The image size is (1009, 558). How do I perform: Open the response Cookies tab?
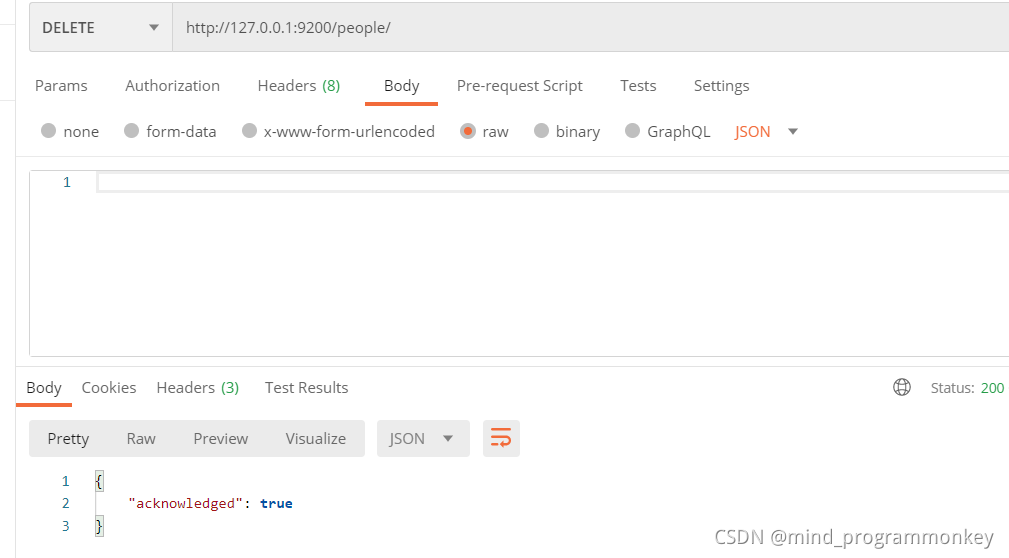coord(109,387)
